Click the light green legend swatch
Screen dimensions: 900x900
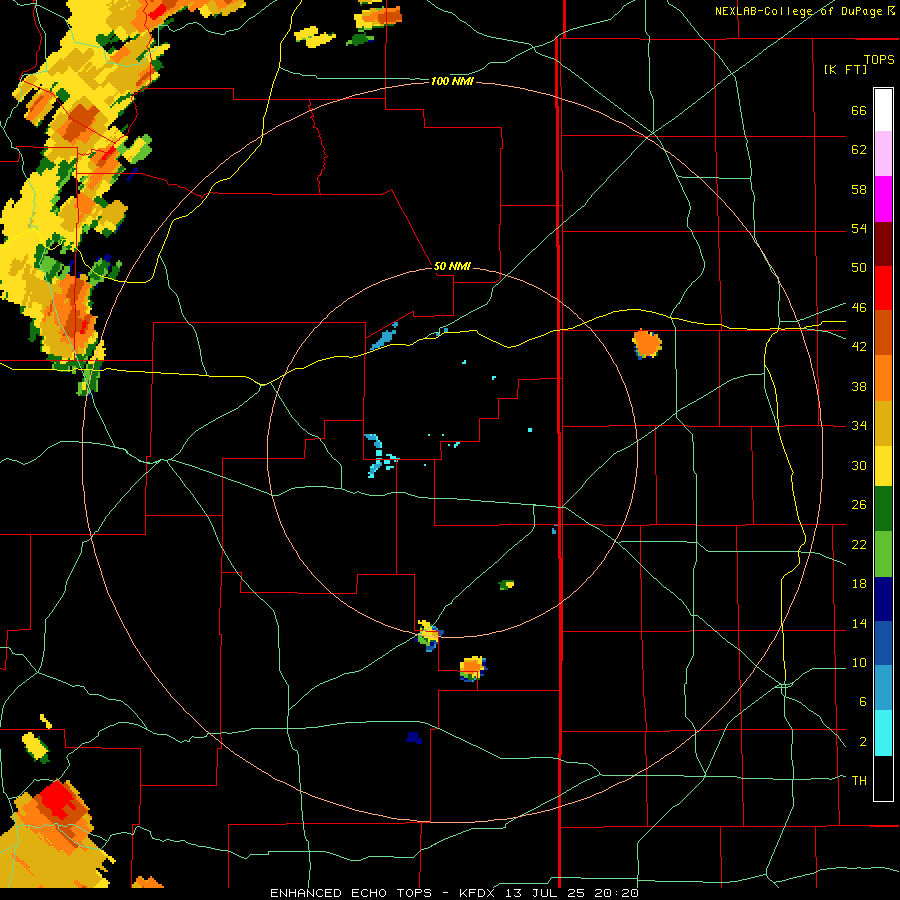pos(883,554)
